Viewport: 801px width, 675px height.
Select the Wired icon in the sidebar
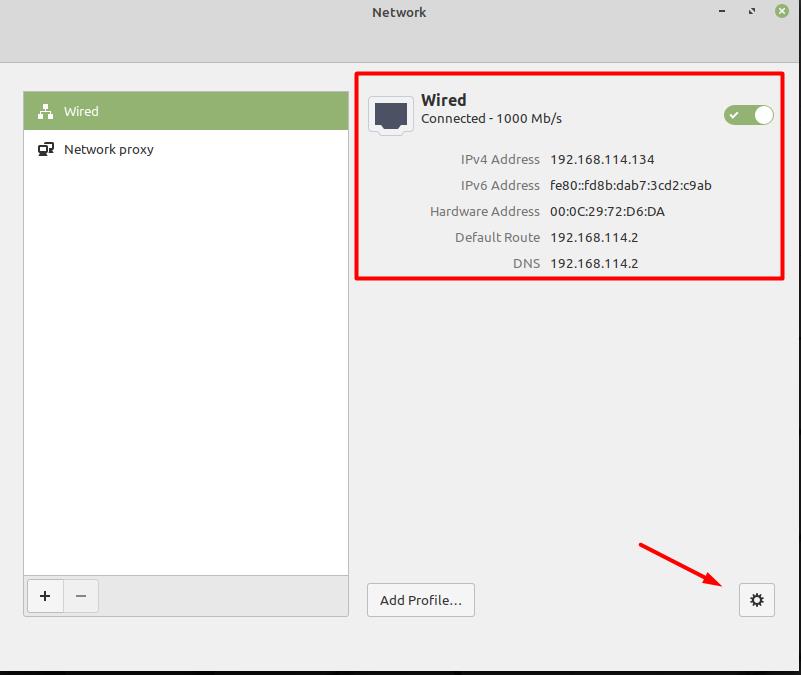pos(45,111)
